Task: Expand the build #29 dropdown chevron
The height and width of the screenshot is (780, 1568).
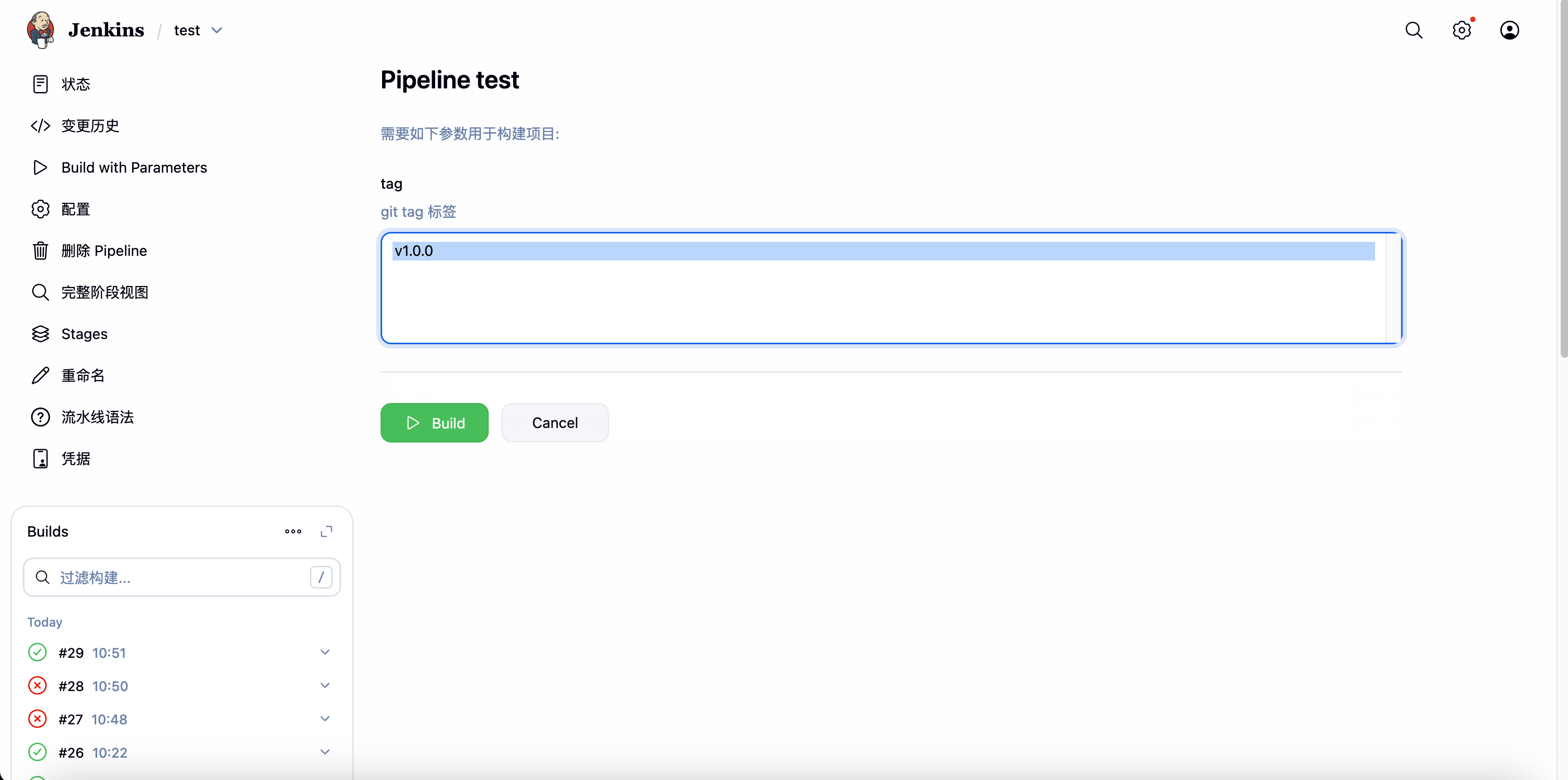Action: click(x=325, y=652)
